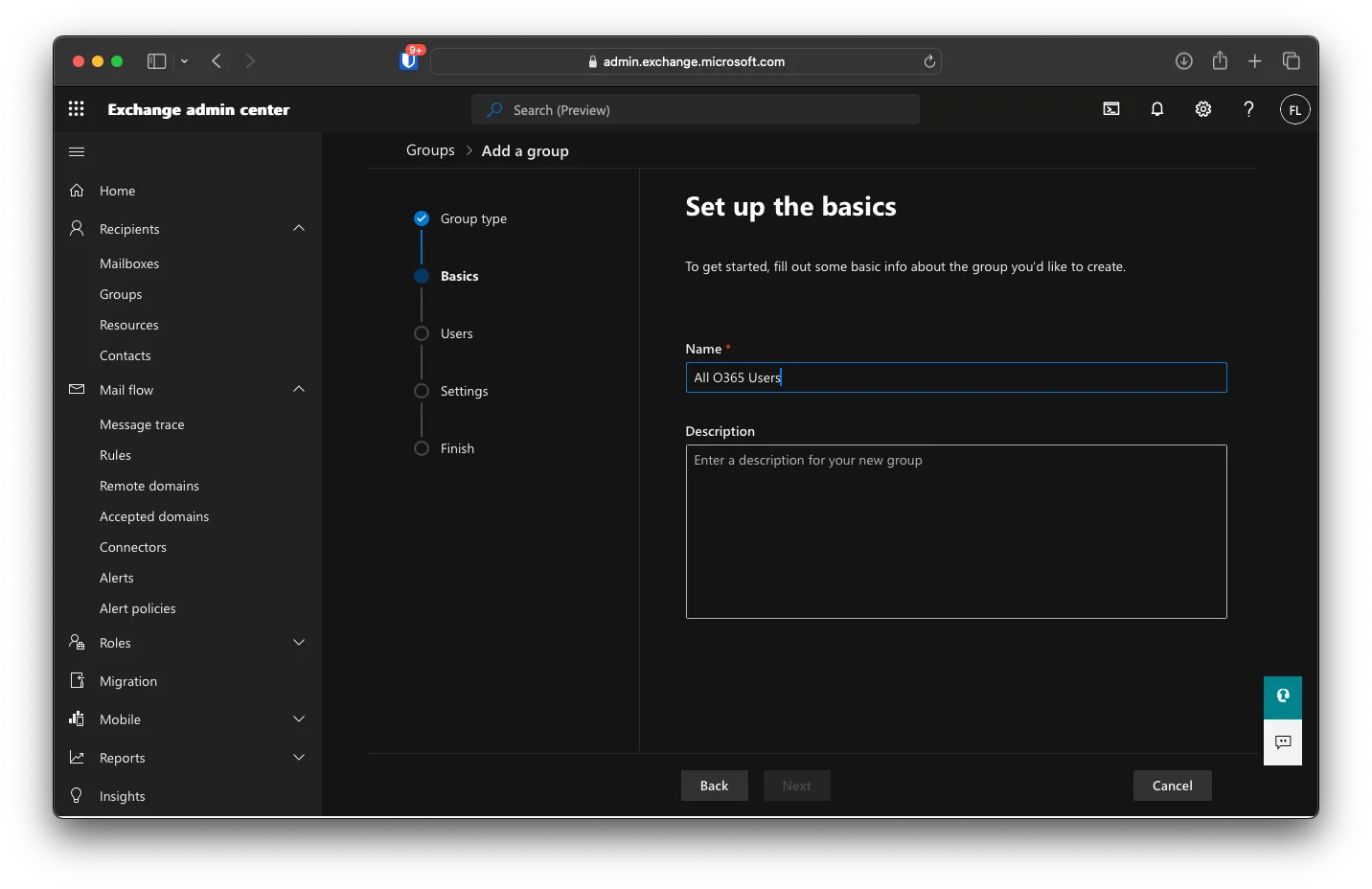Cancel the add group wizard
Image resolution: width=1372 pixels, height=889 pixels.
point(1173,786)
